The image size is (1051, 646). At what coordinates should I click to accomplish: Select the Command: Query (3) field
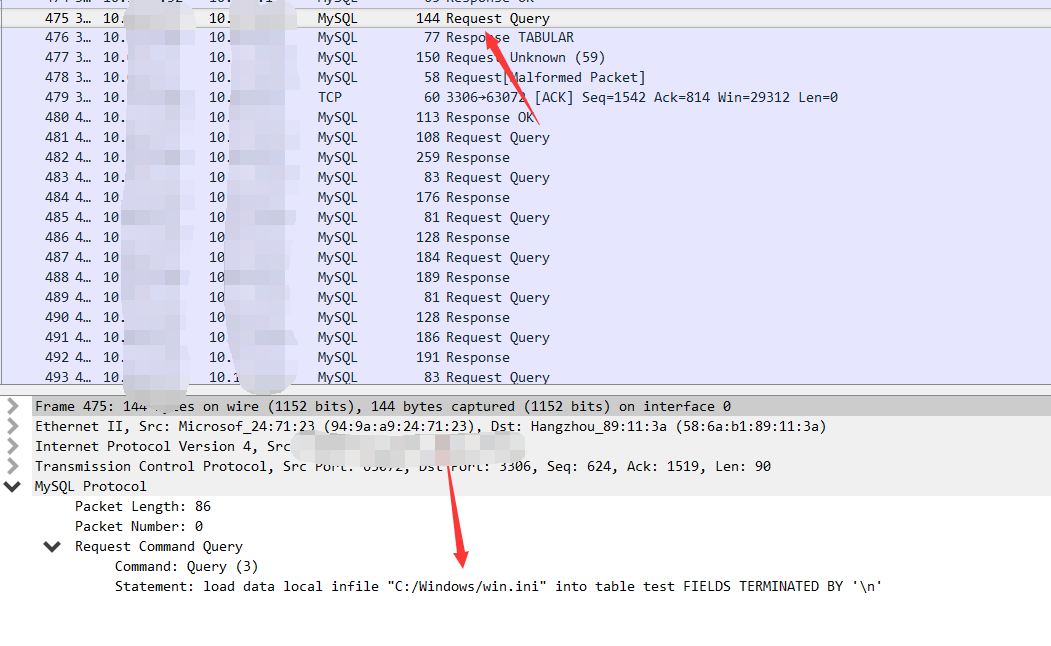tap(186, 567)
